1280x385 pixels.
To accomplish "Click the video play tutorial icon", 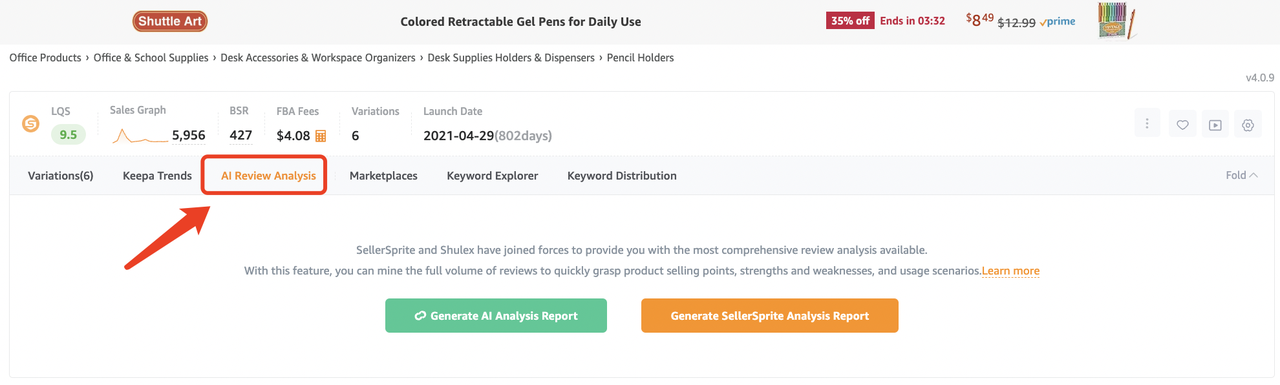I will click(x=1215, y=124).
